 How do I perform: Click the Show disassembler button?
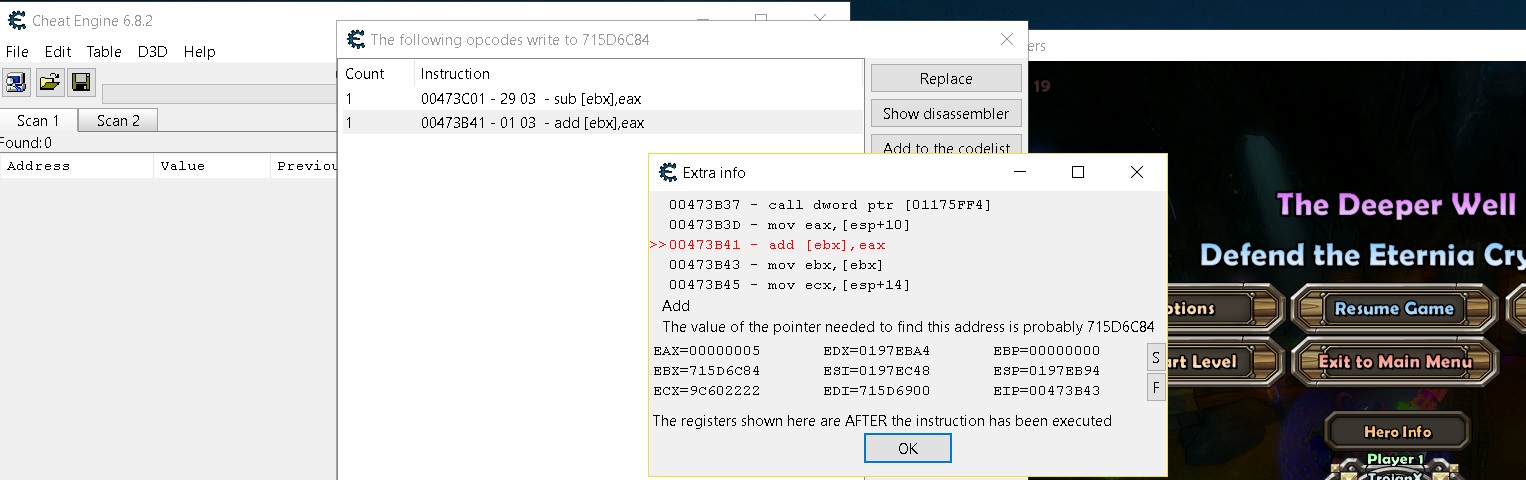point(945,114)
